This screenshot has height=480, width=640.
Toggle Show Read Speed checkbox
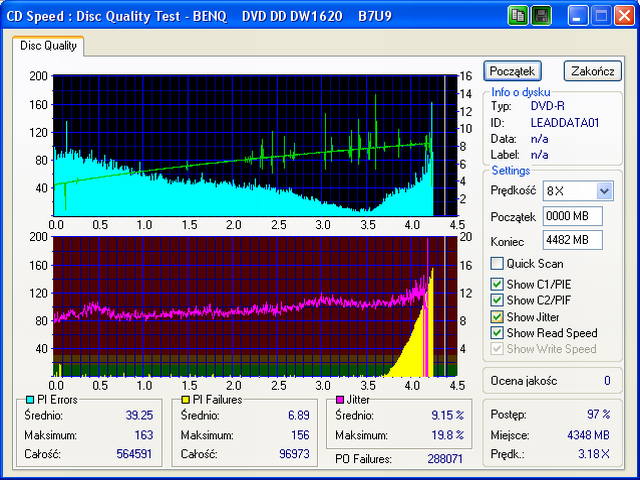click(x=497, y=333)
